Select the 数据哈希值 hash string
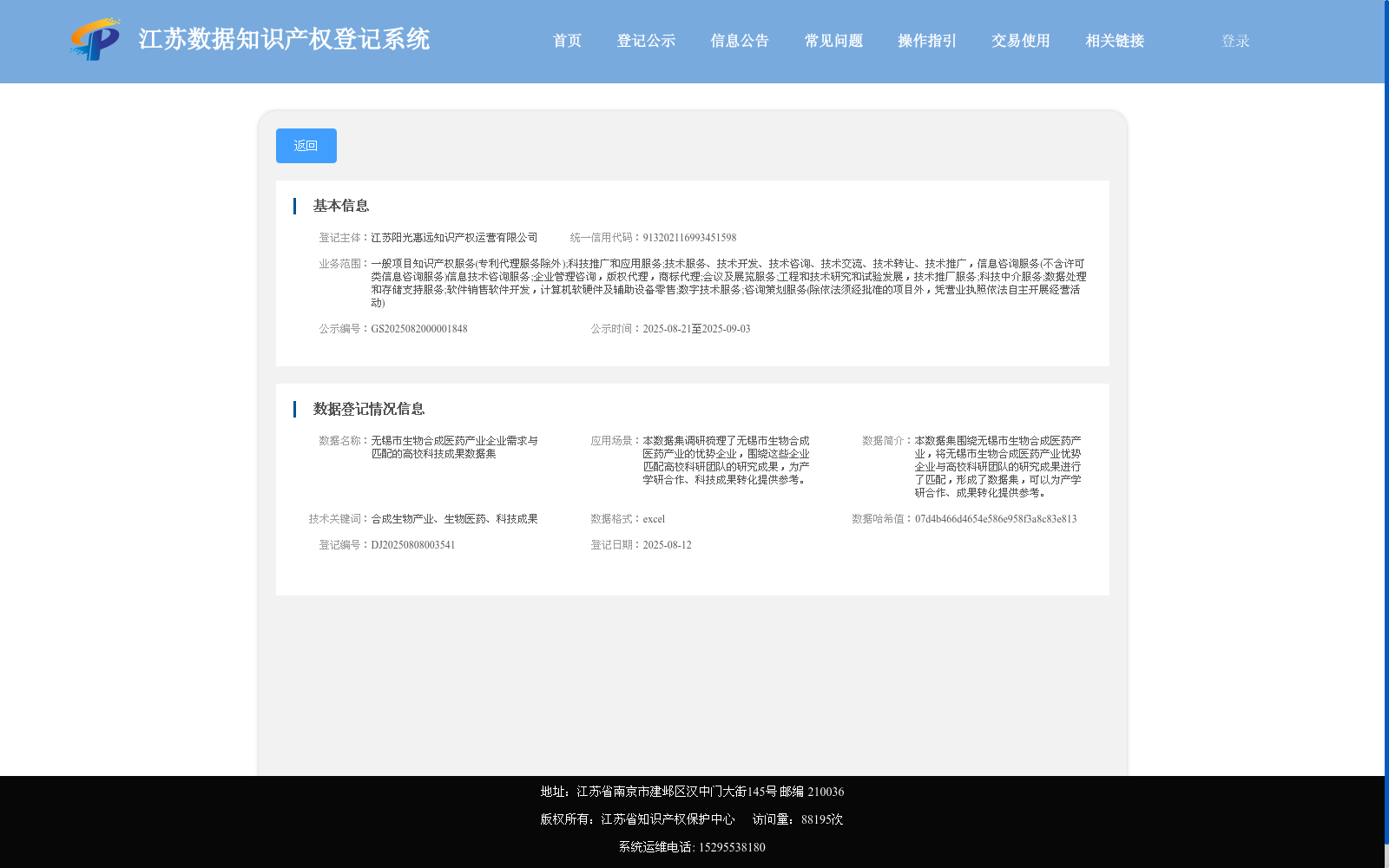 pos(996,519)
